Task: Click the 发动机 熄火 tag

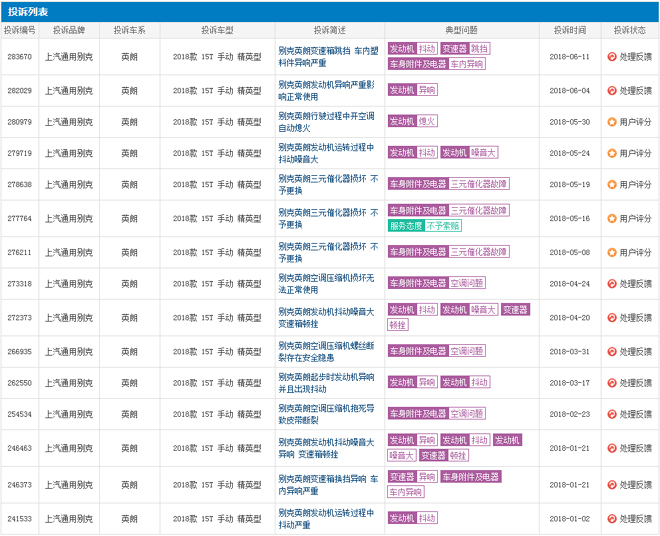Action: (x=412, y=121)
